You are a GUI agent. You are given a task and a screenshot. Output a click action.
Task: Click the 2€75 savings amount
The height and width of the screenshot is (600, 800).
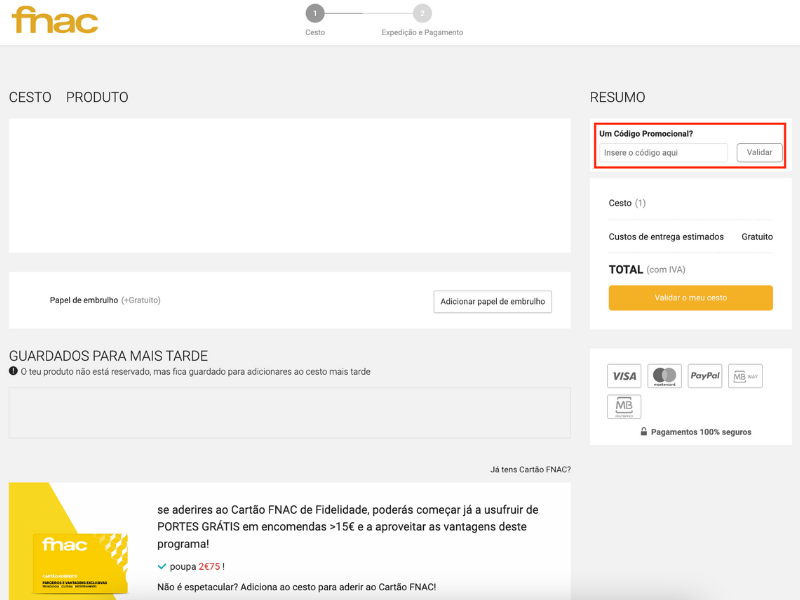tap(209, 566)
